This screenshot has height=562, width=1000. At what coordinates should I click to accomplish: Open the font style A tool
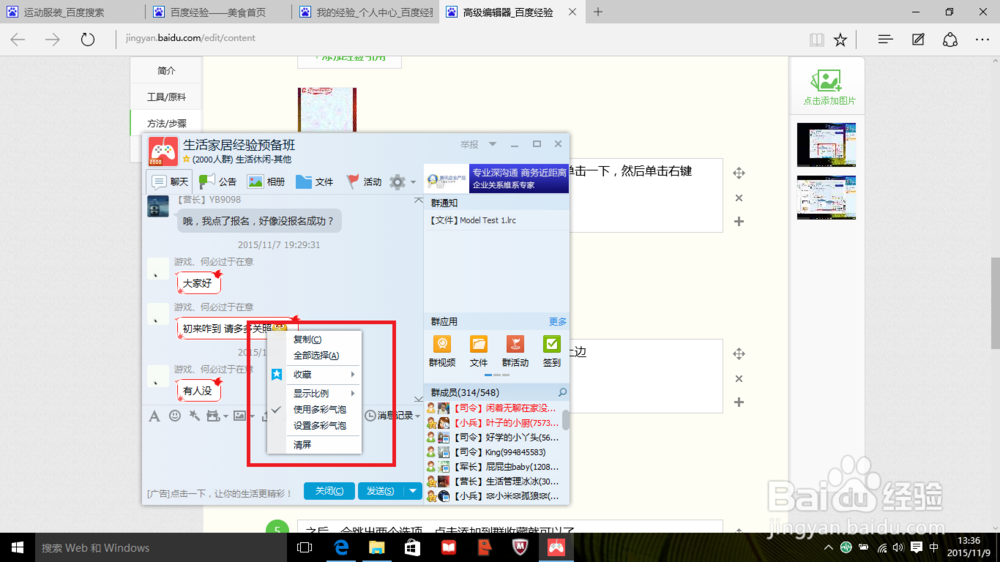(154, 416)
